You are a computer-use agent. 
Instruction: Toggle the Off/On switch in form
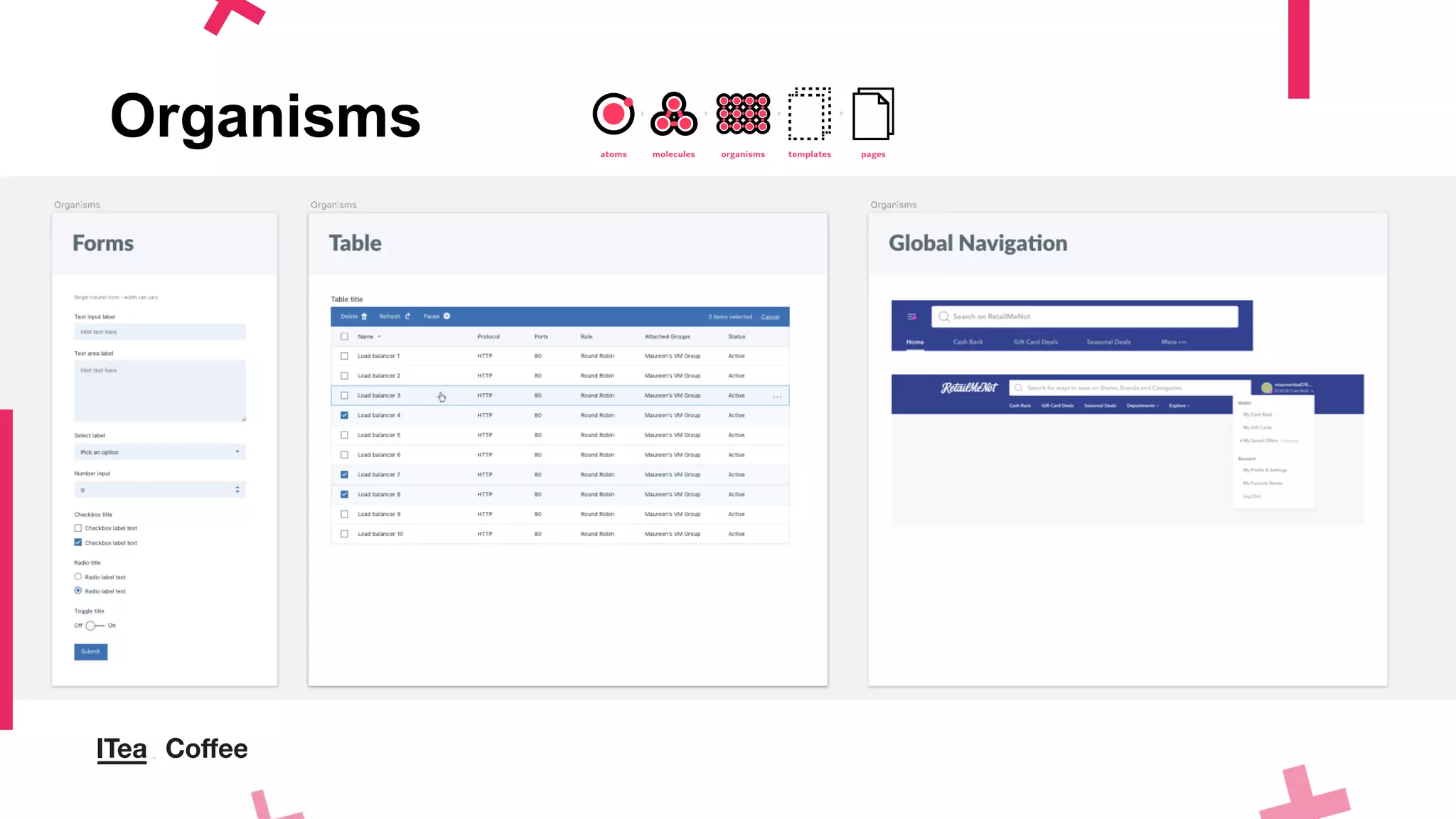point(94,626)
